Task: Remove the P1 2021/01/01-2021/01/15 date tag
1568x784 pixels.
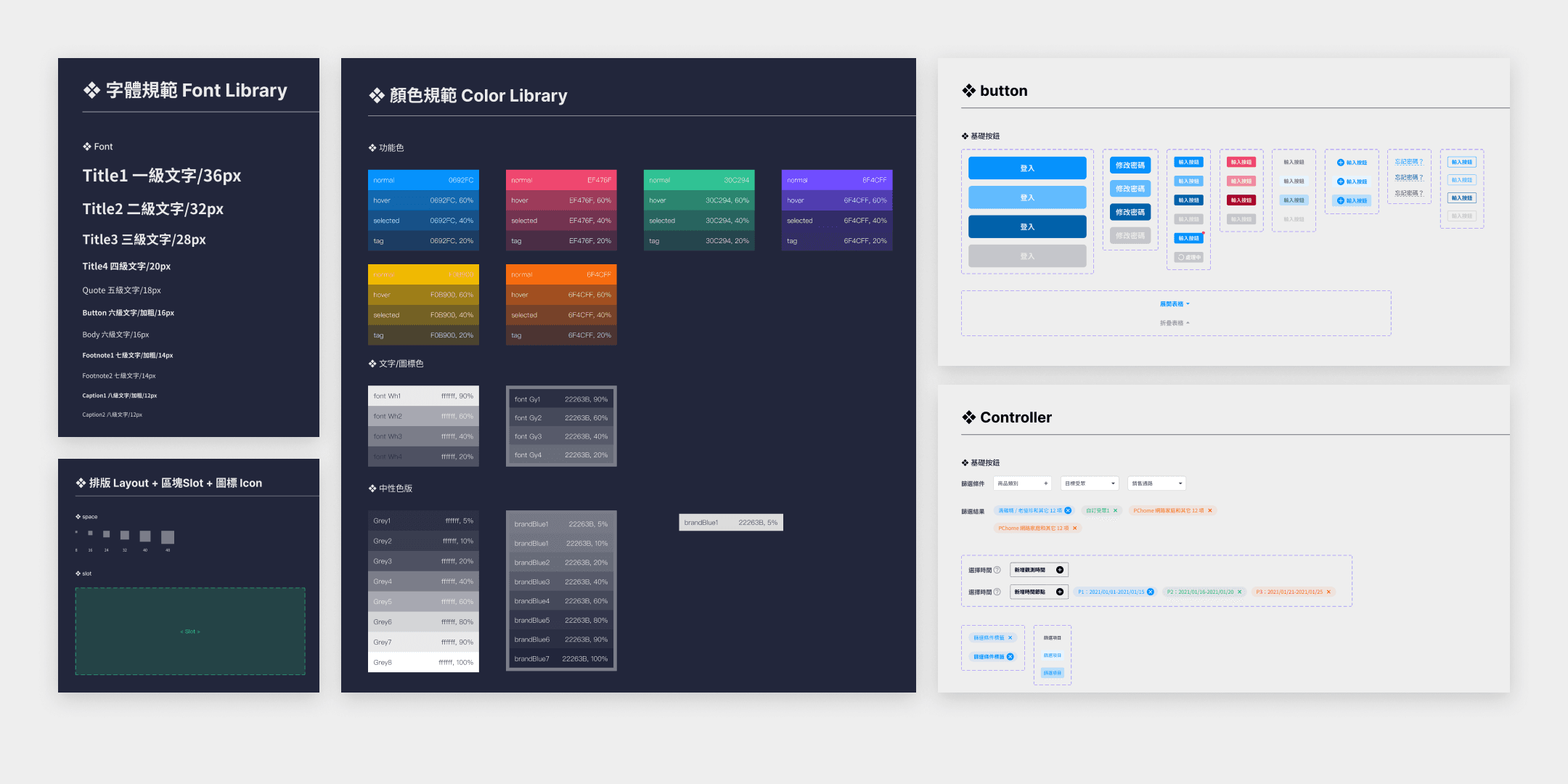Action: (1150, 592)
